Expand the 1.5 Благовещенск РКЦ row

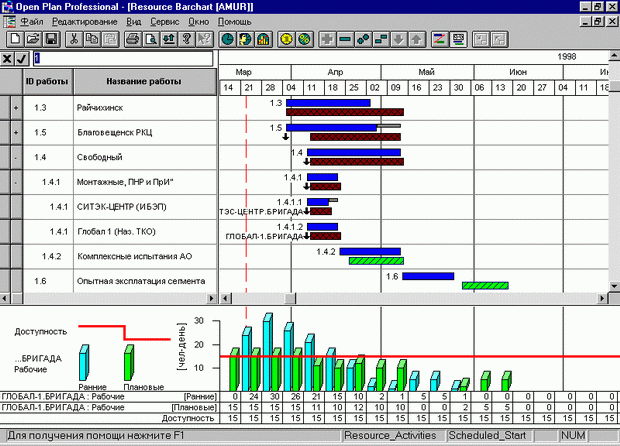click(15, 132)
